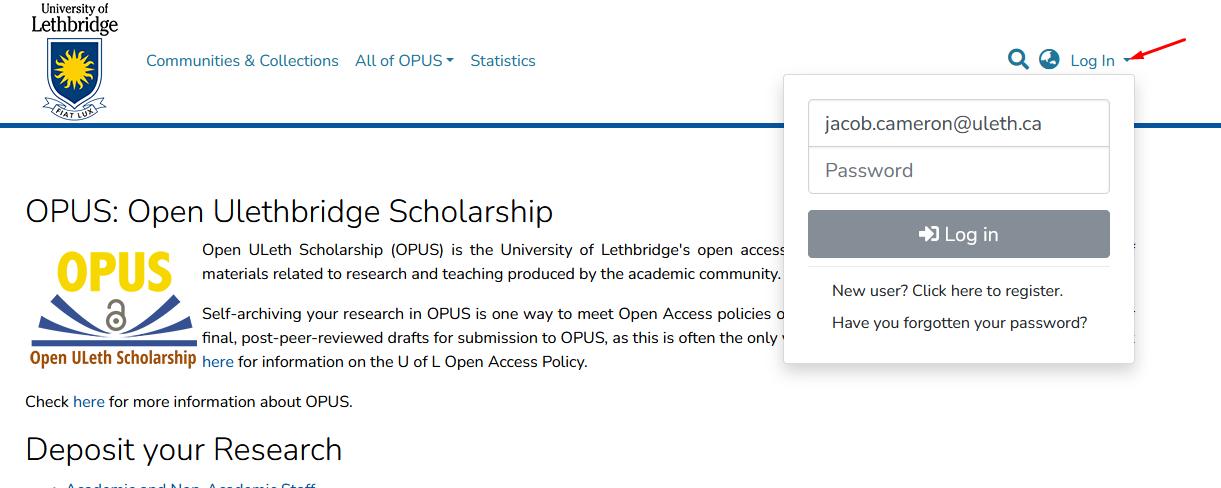
Task: Open 'here' link for Open Access Policy
Action: click(218, 362)
